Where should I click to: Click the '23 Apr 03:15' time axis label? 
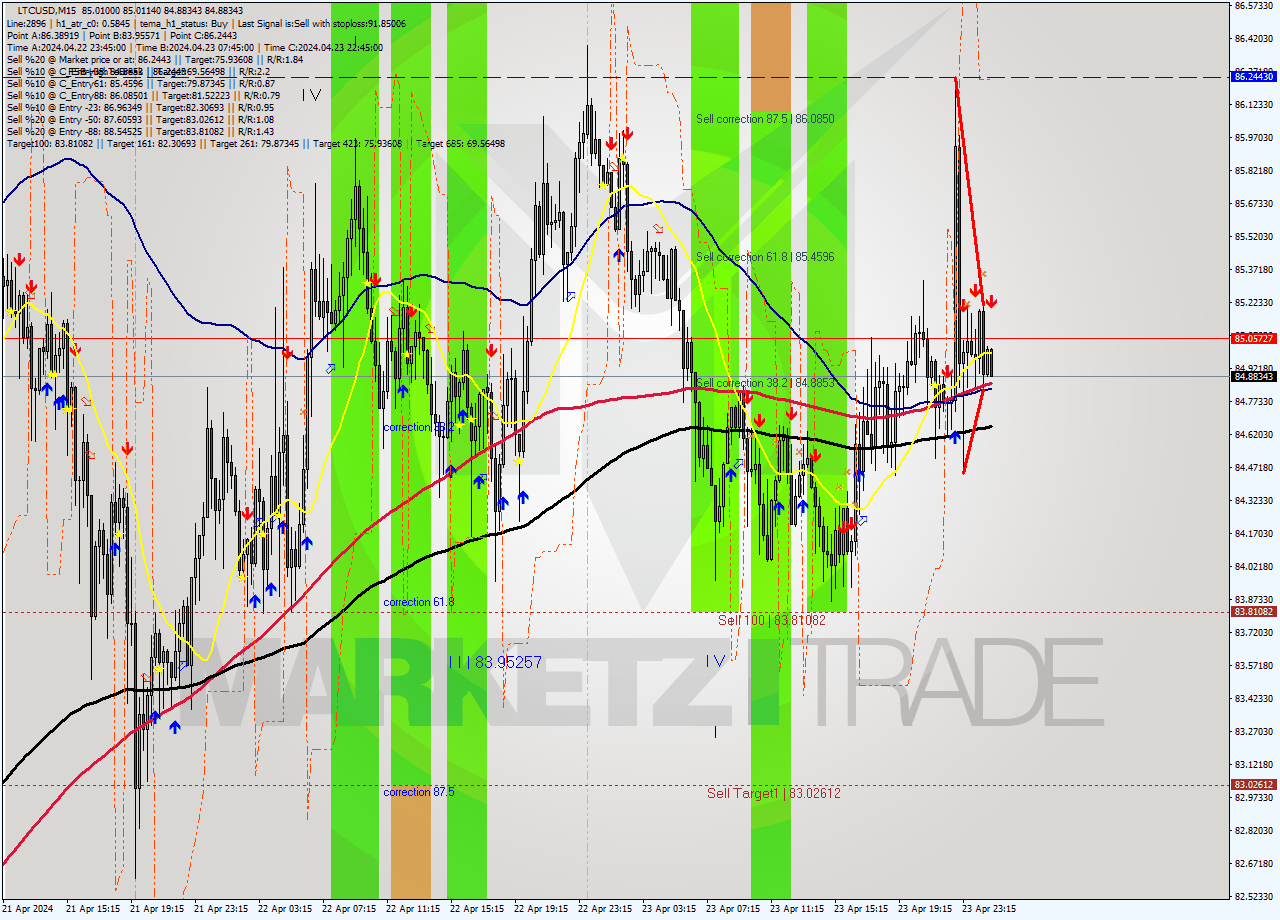[x=669, y=909]
